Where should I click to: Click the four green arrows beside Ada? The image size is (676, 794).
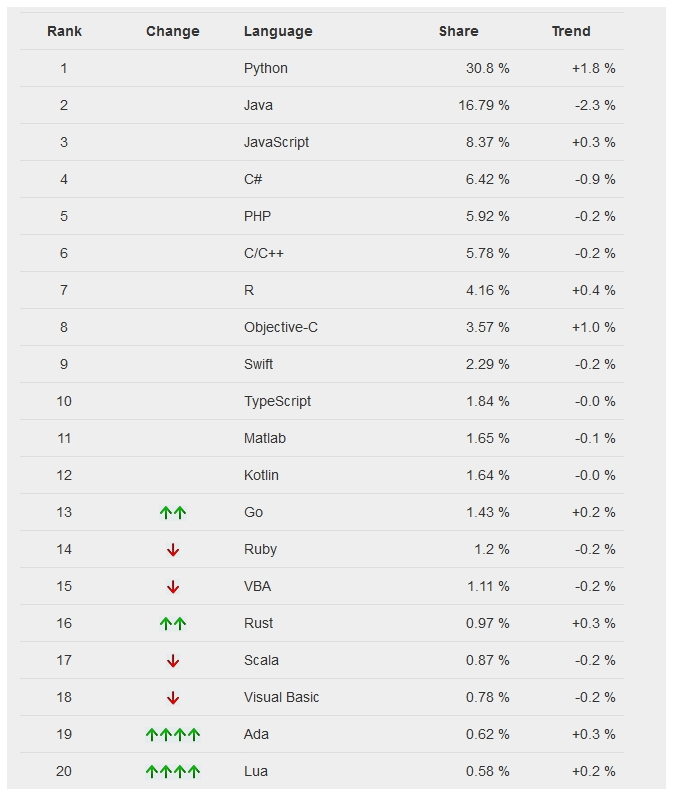173,735
